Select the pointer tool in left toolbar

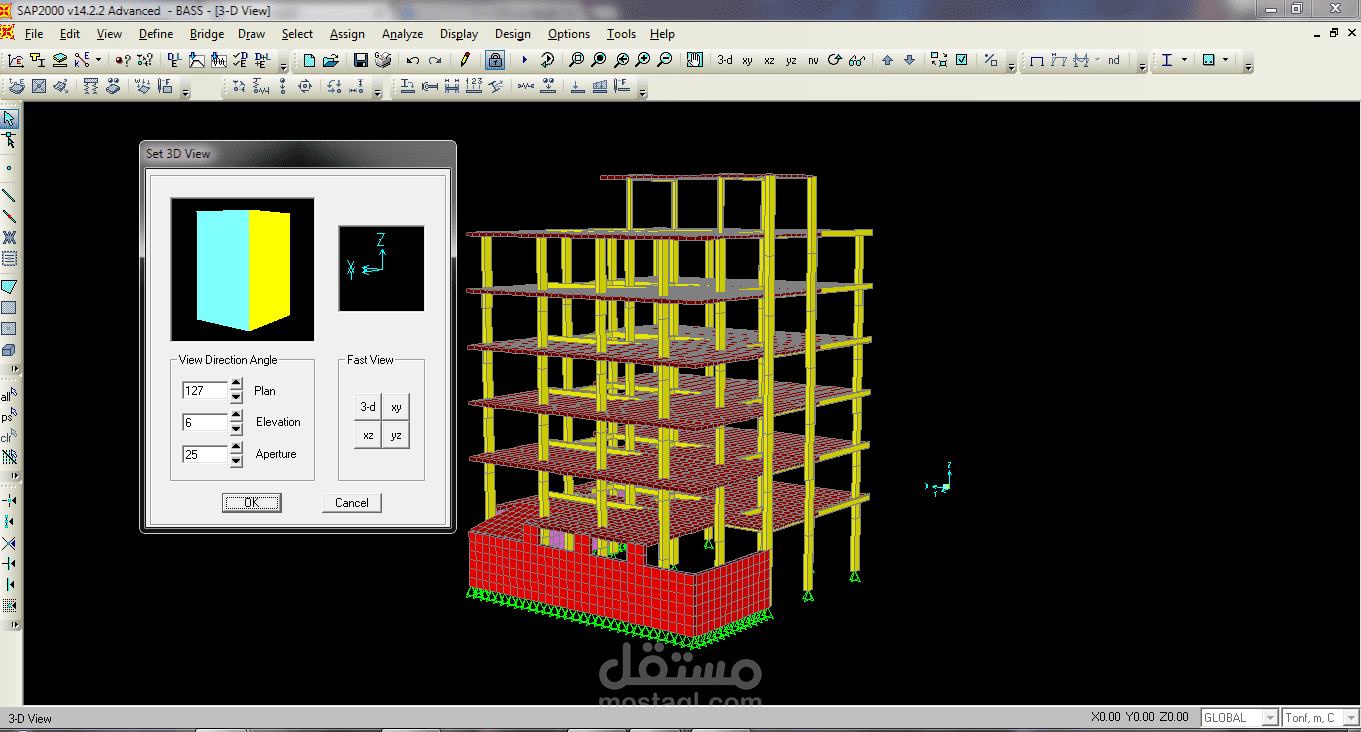[x=10, y=119]
